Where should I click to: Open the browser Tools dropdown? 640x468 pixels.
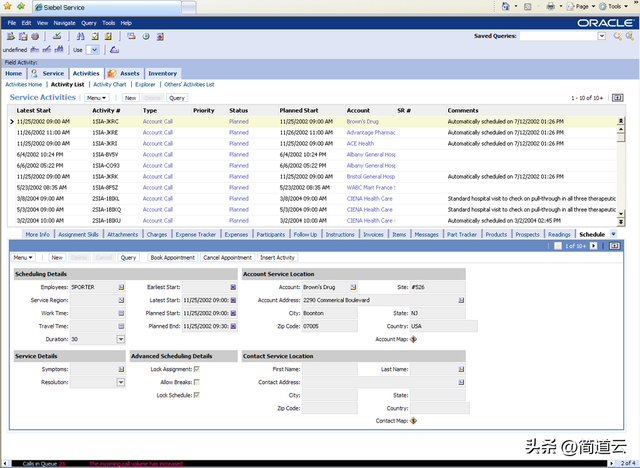tap(613, 7)
